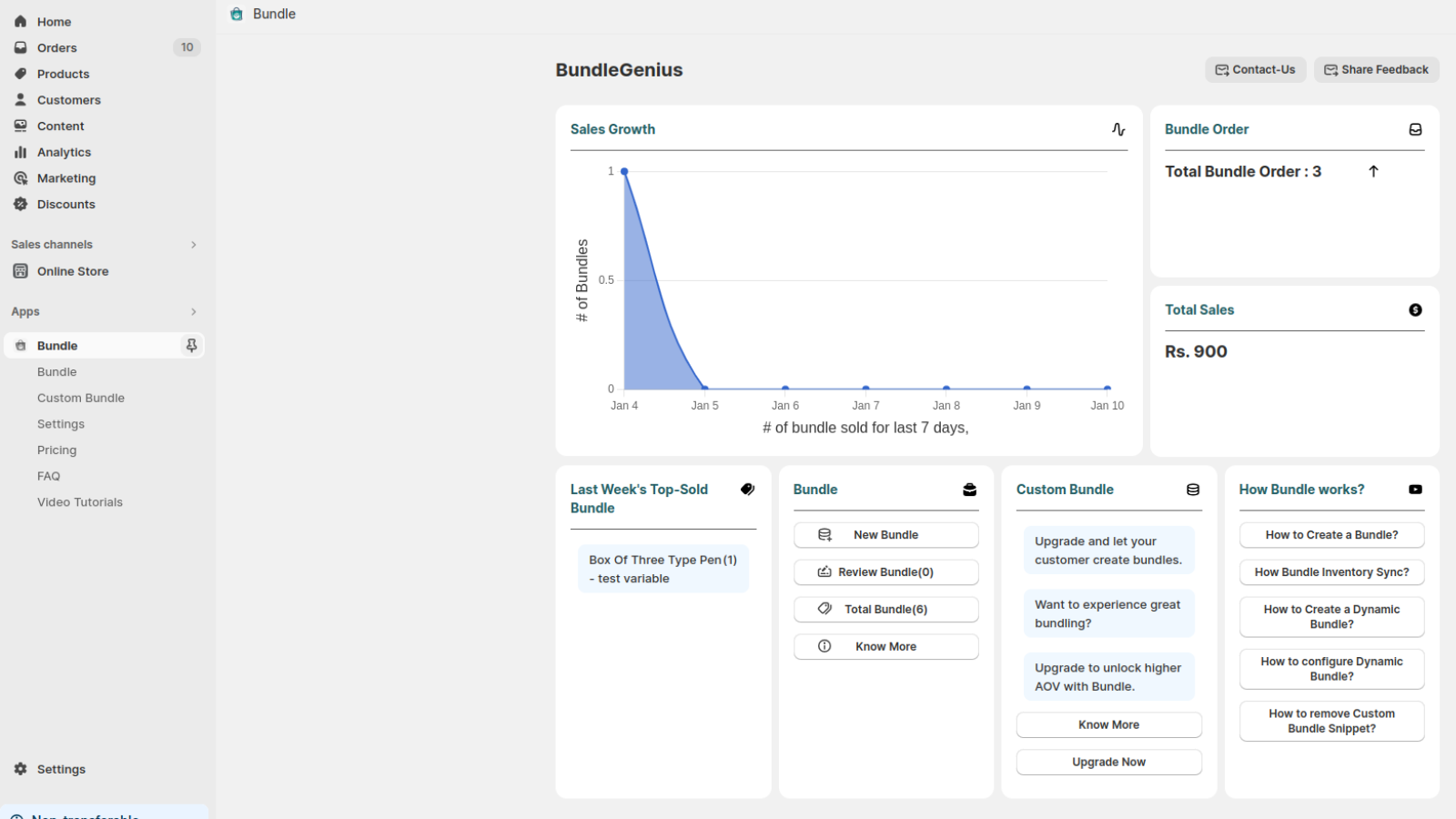Open Bundle app Settings sub-page

click(61, 424)
